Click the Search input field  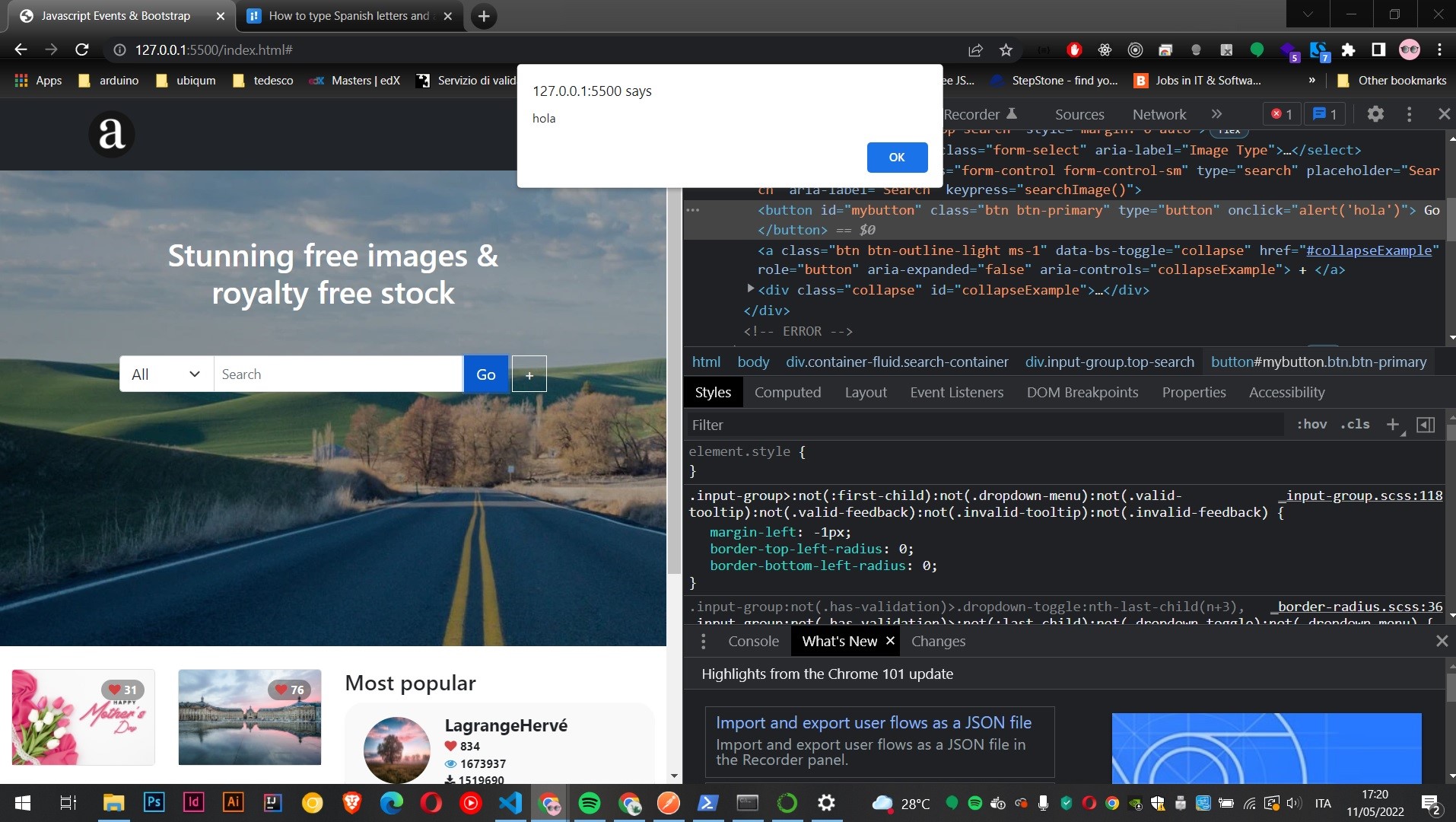tap(338, 374)
